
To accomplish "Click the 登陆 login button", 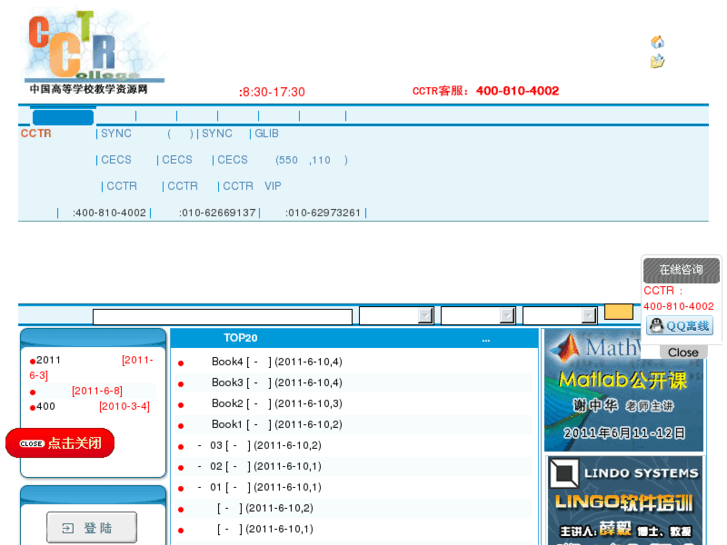I will (91, 527).
